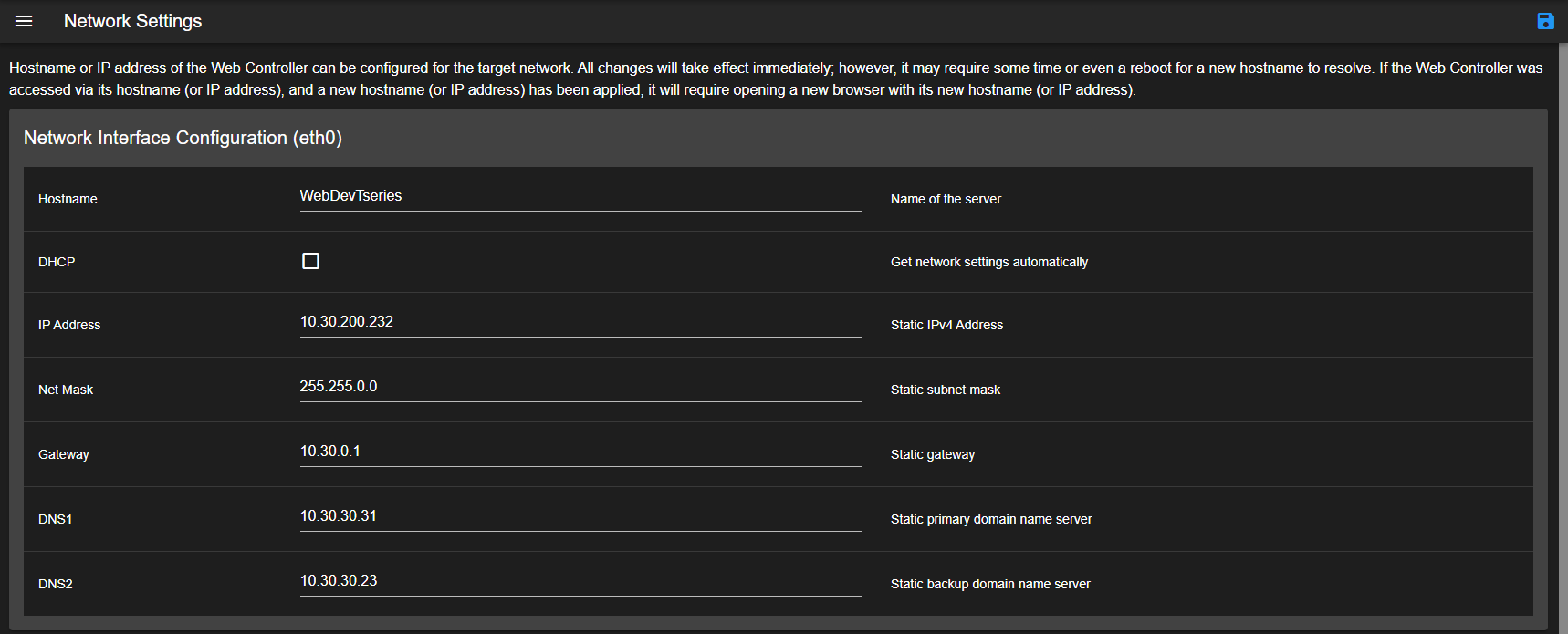
Task: Click the 'Network Interface Configuration (eth0)' heading
Action: [x=183, y=138]
